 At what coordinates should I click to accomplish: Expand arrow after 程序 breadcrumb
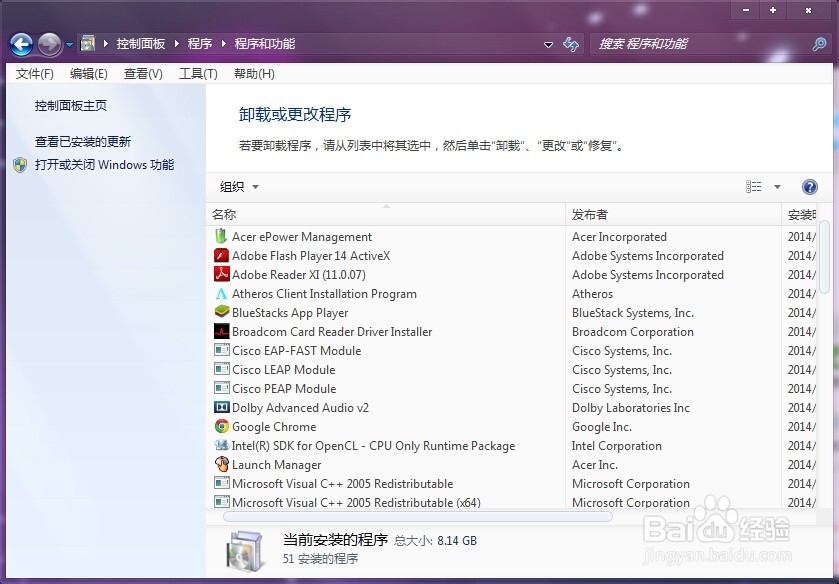click(x=224, y=43)
